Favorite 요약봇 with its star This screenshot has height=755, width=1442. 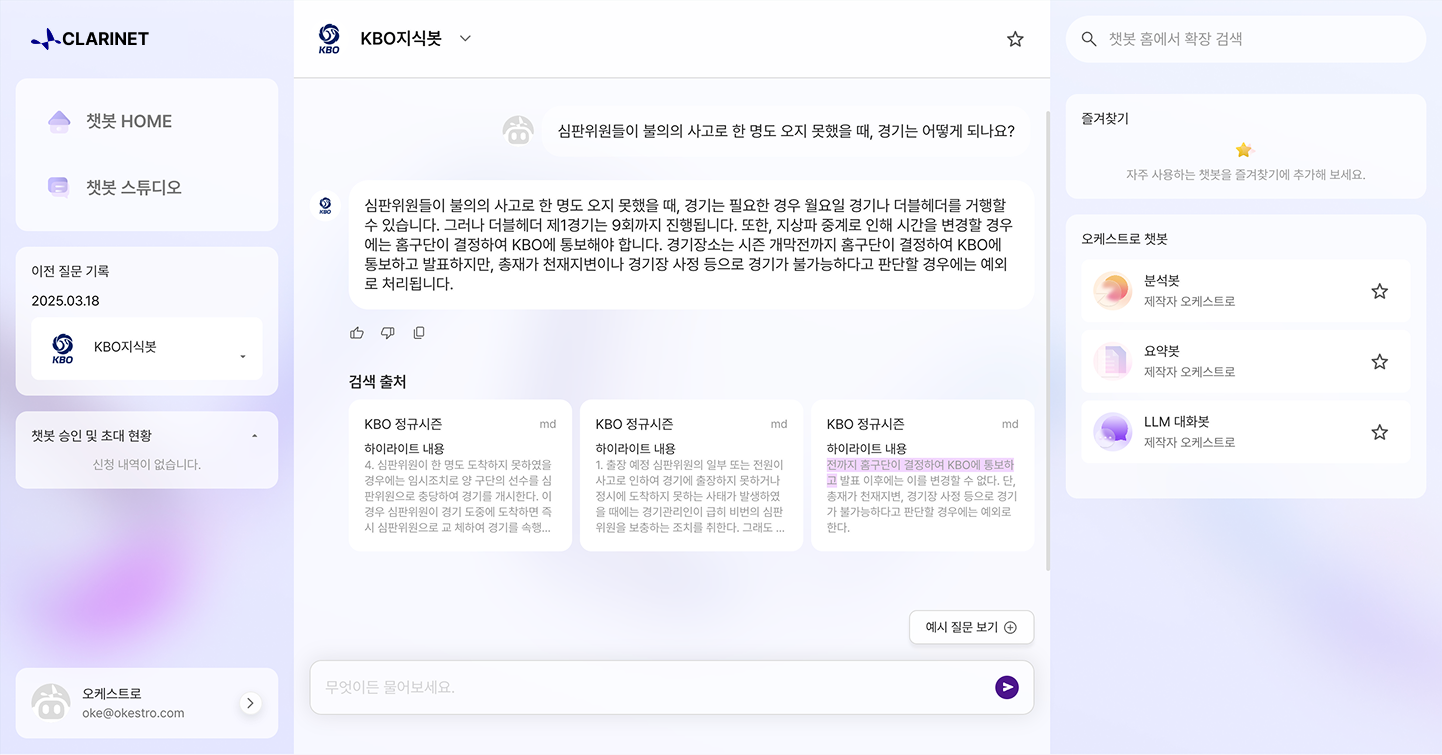click(1379, 361)
